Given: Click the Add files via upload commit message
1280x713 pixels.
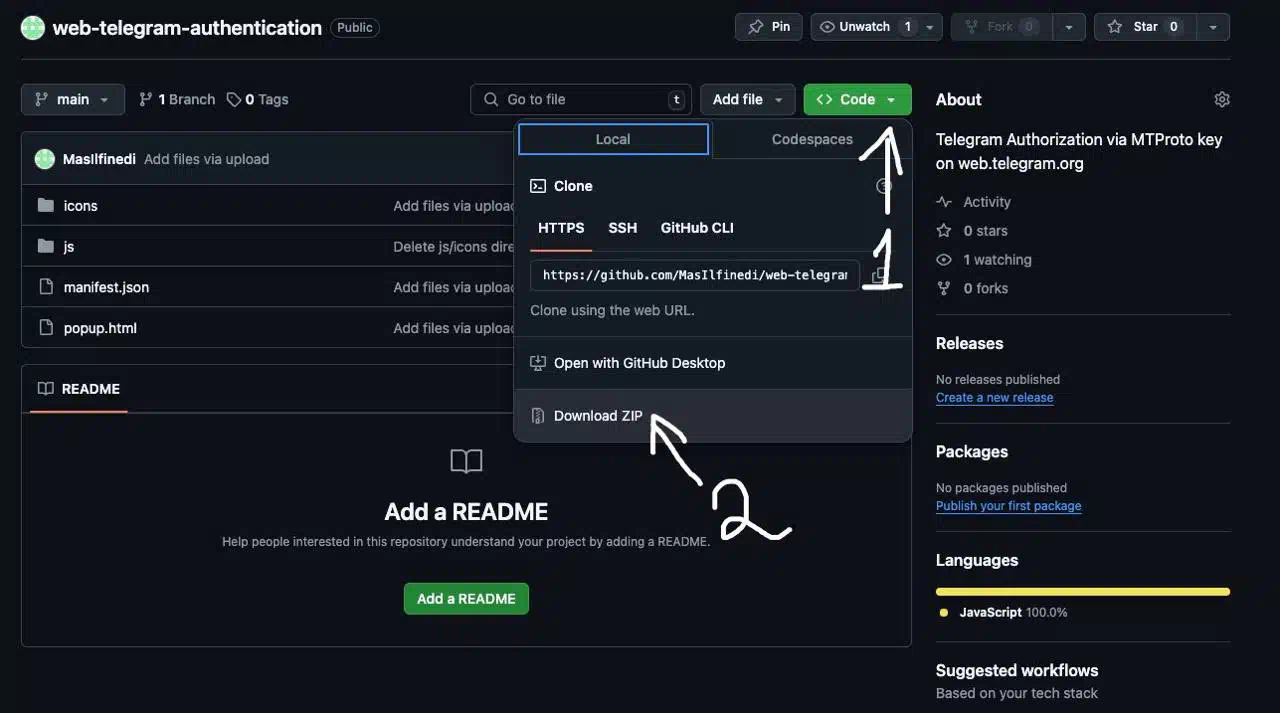Looking at the screenshot, I should coord(206,159).
